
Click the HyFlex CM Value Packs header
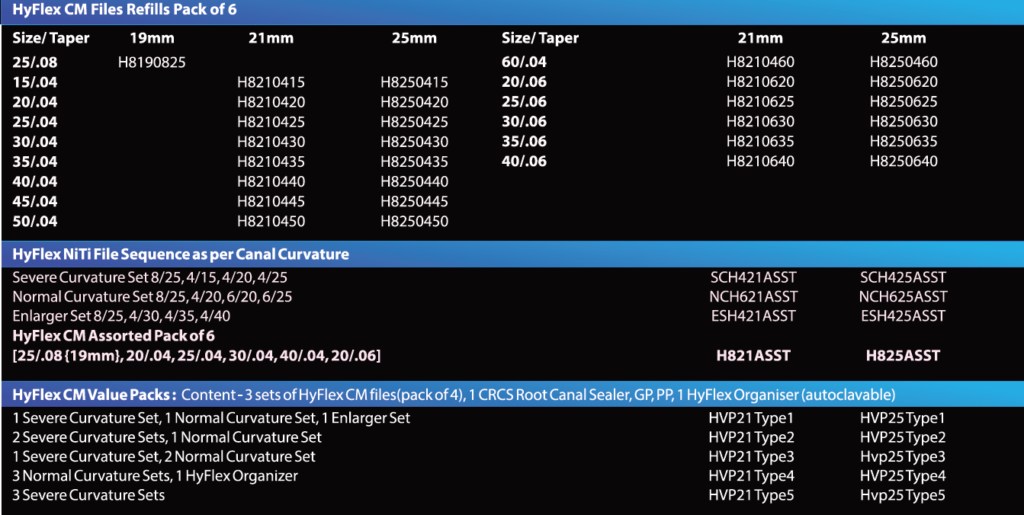95,394
